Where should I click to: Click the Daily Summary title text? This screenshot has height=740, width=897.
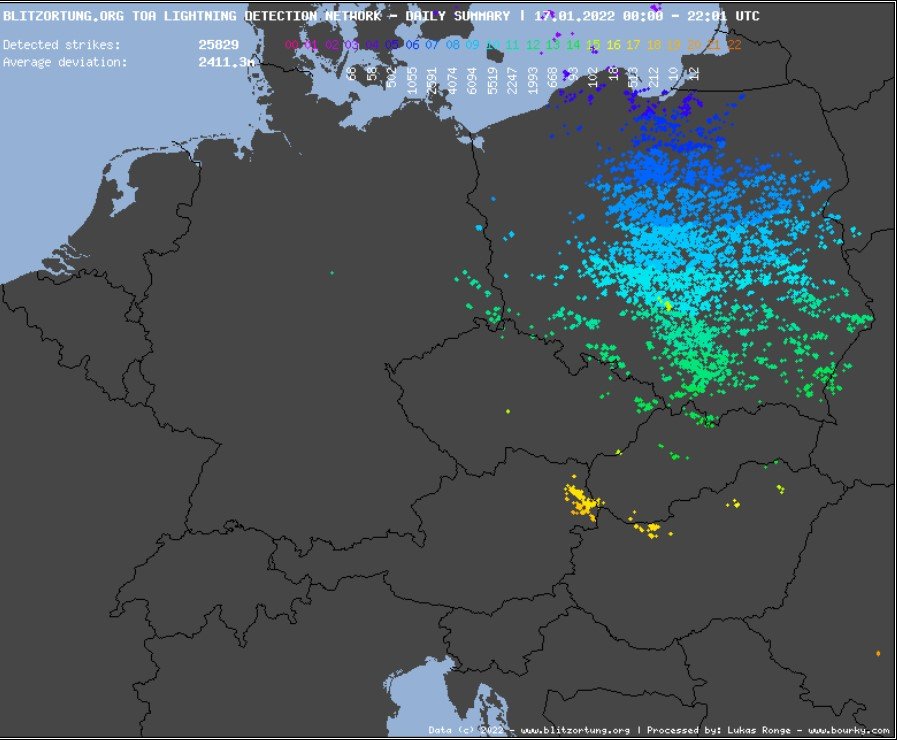pyautogui.click(x=458, y=16)
